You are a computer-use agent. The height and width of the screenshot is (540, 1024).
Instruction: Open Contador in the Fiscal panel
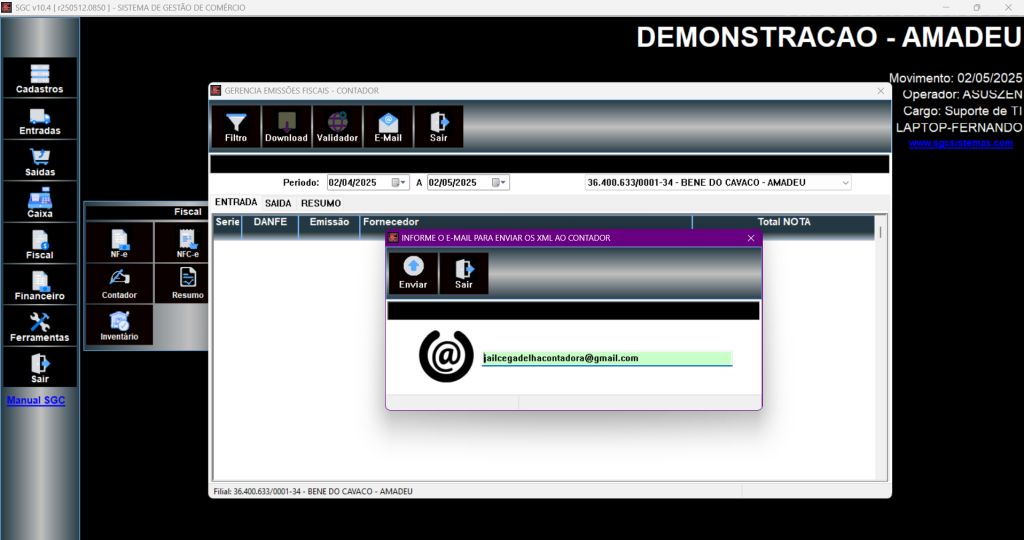(x=120, y=283)
